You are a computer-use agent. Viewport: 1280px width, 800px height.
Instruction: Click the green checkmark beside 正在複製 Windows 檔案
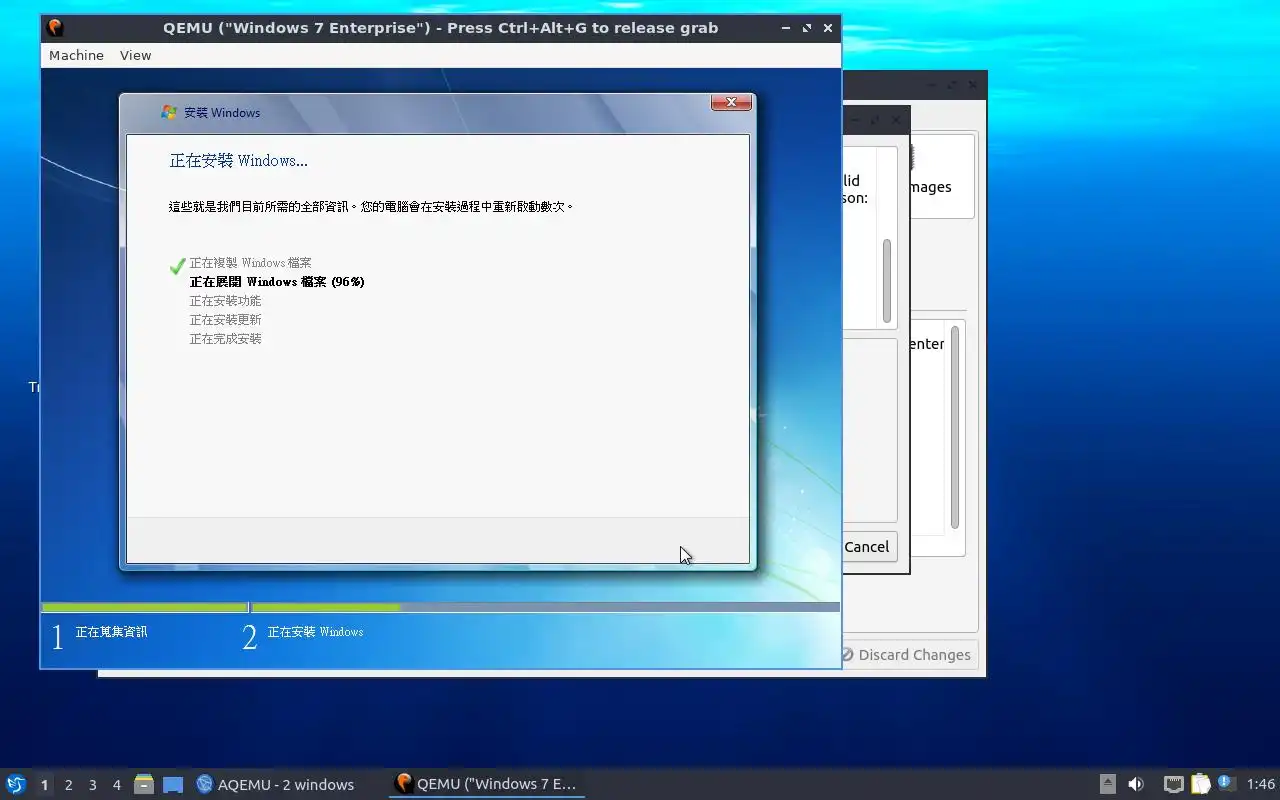tap(178, 265)
